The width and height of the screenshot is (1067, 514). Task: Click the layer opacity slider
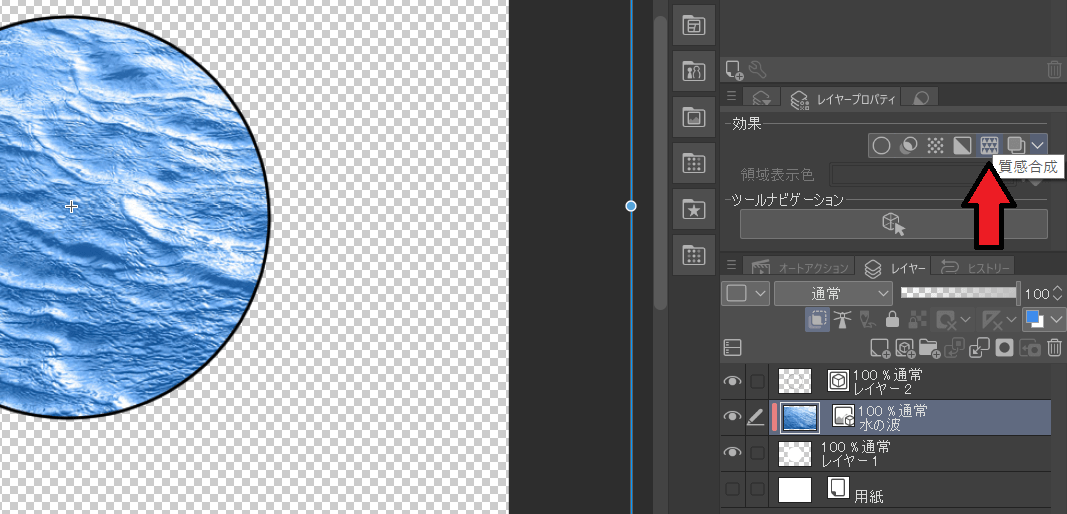pyautogui.click(x=958, y=293)
